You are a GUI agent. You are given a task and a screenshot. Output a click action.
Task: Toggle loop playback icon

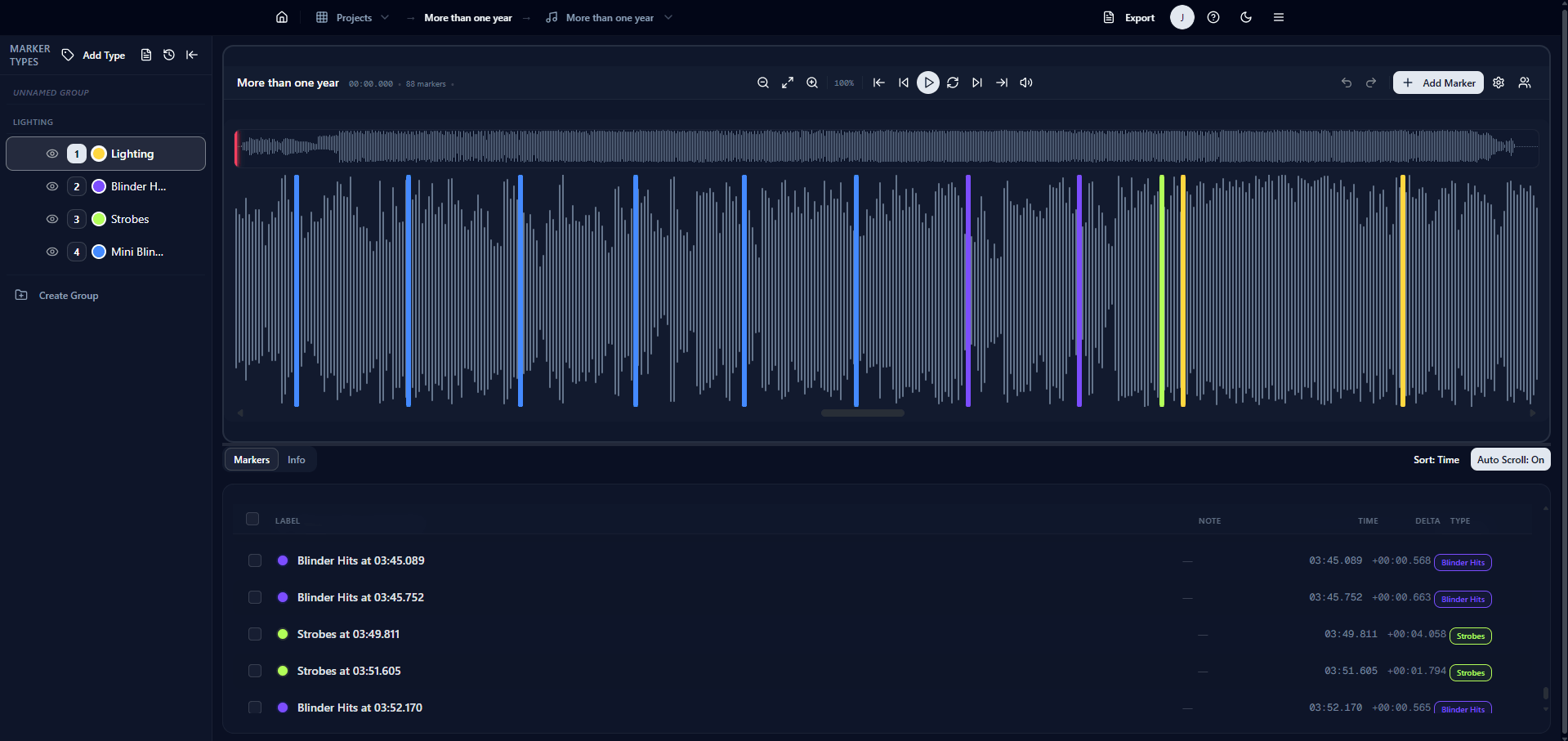[953, 83]
